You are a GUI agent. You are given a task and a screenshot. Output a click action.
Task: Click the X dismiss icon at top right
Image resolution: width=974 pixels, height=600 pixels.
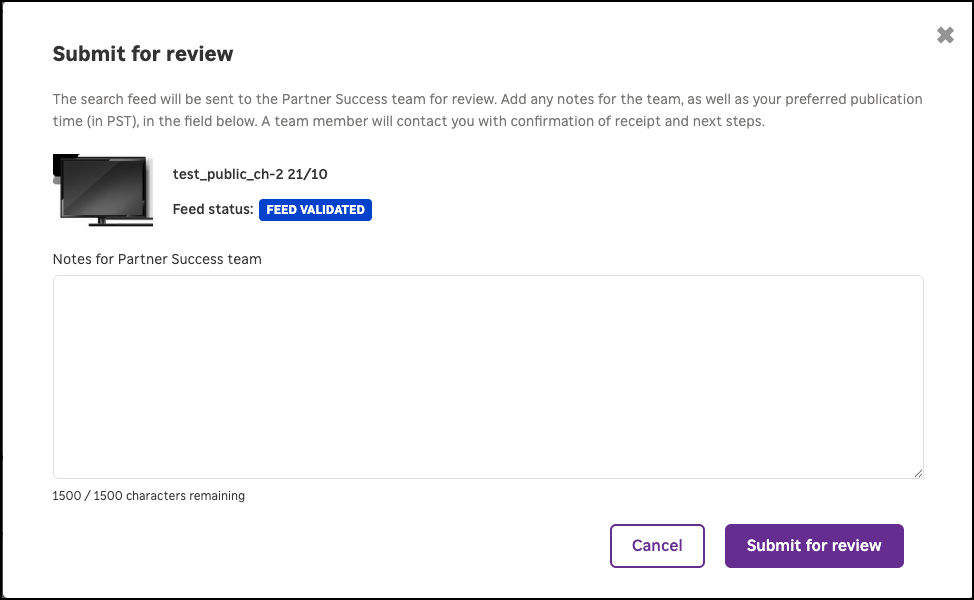tap(945, 34)
